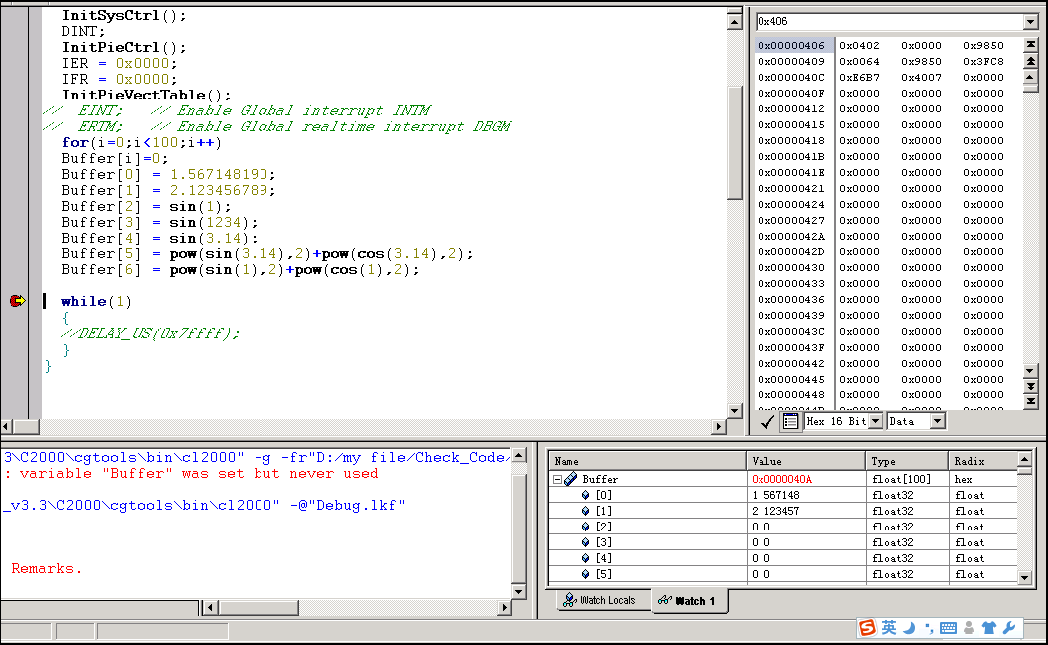Click the code editor scroll-right arrow
Viewport: 1048px width, 645px height.
coord(719,426)
